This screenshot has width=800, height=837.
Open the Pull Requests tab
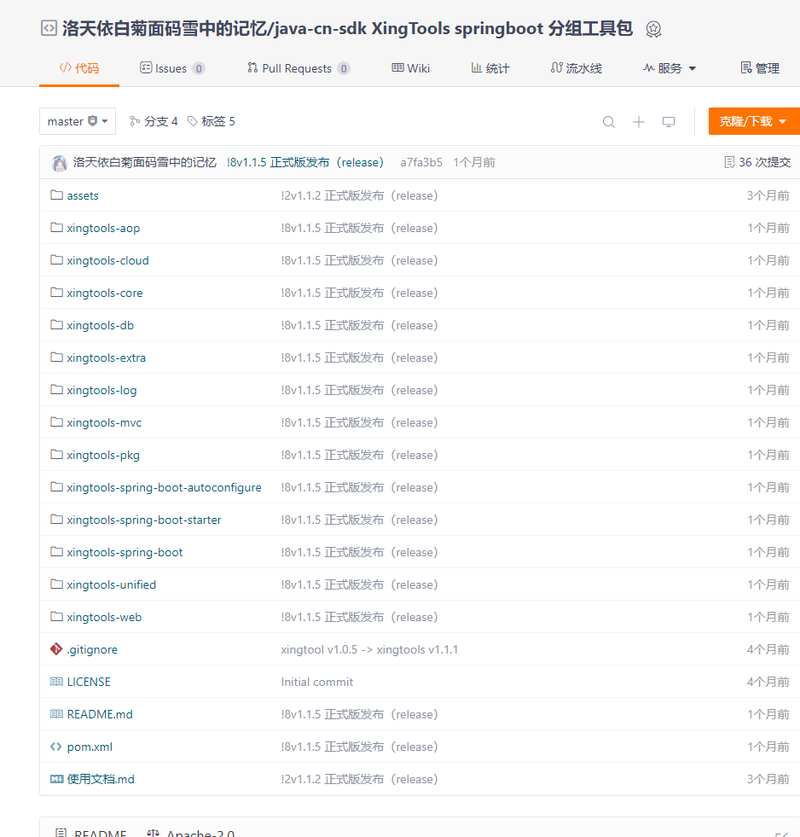[x=298, y=68]
